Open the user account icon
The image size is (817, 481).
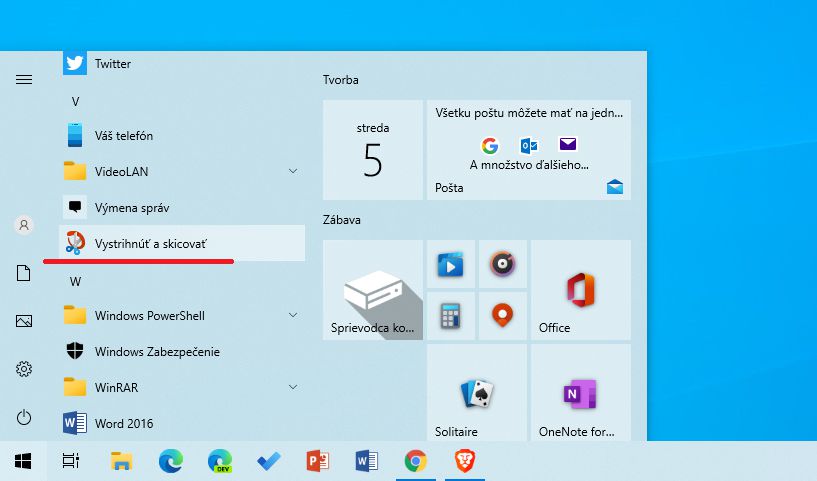point(23,225)
